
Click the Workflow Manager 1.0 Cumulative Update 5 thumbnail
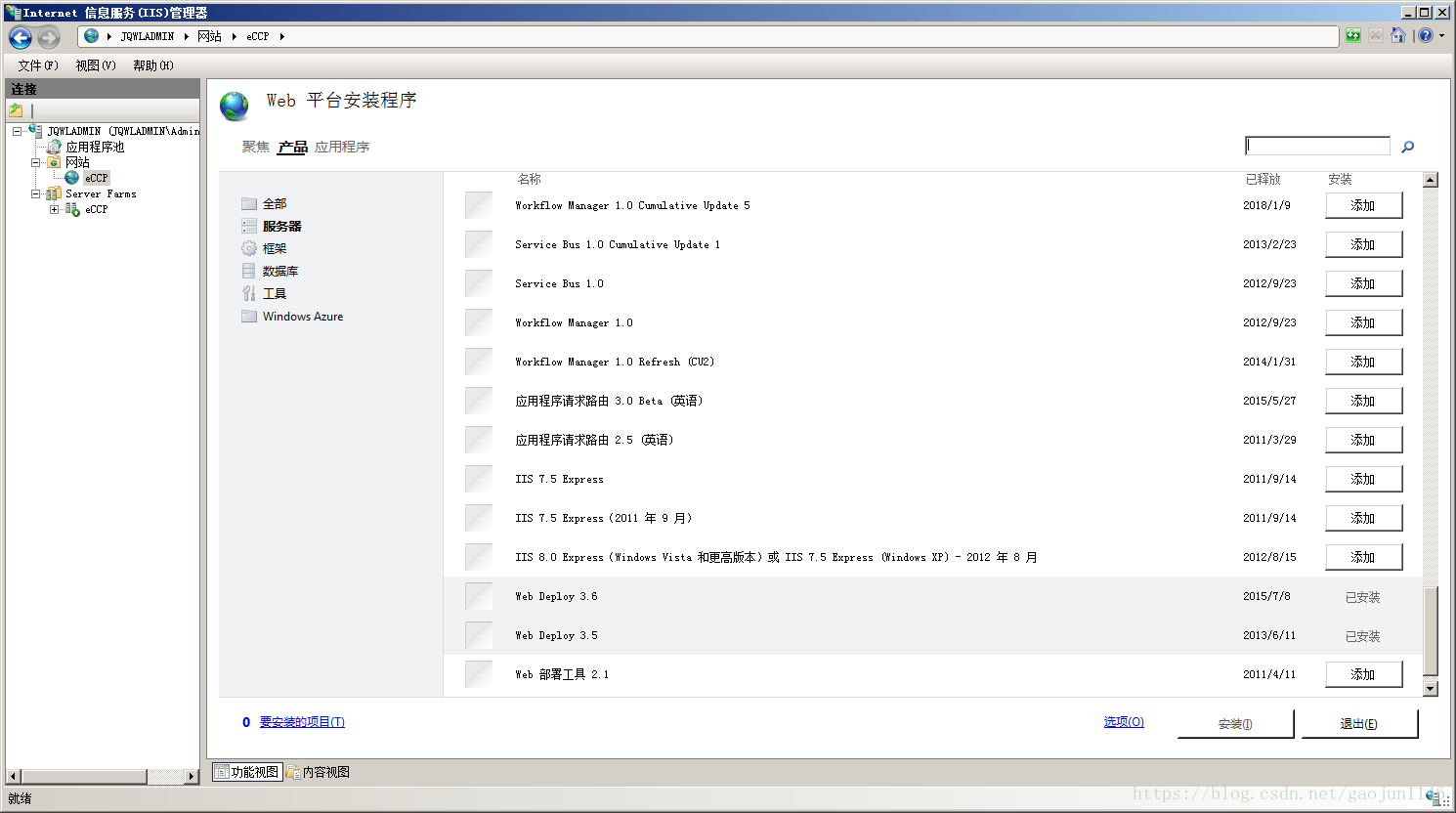[x=479, y=205]
